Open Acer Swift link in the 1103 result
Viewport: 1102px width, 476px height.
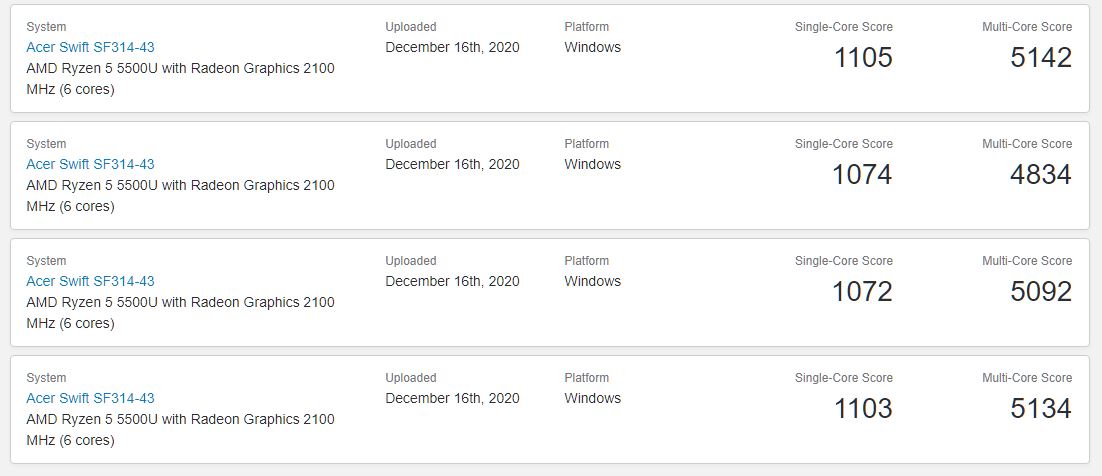click(90, 398)
